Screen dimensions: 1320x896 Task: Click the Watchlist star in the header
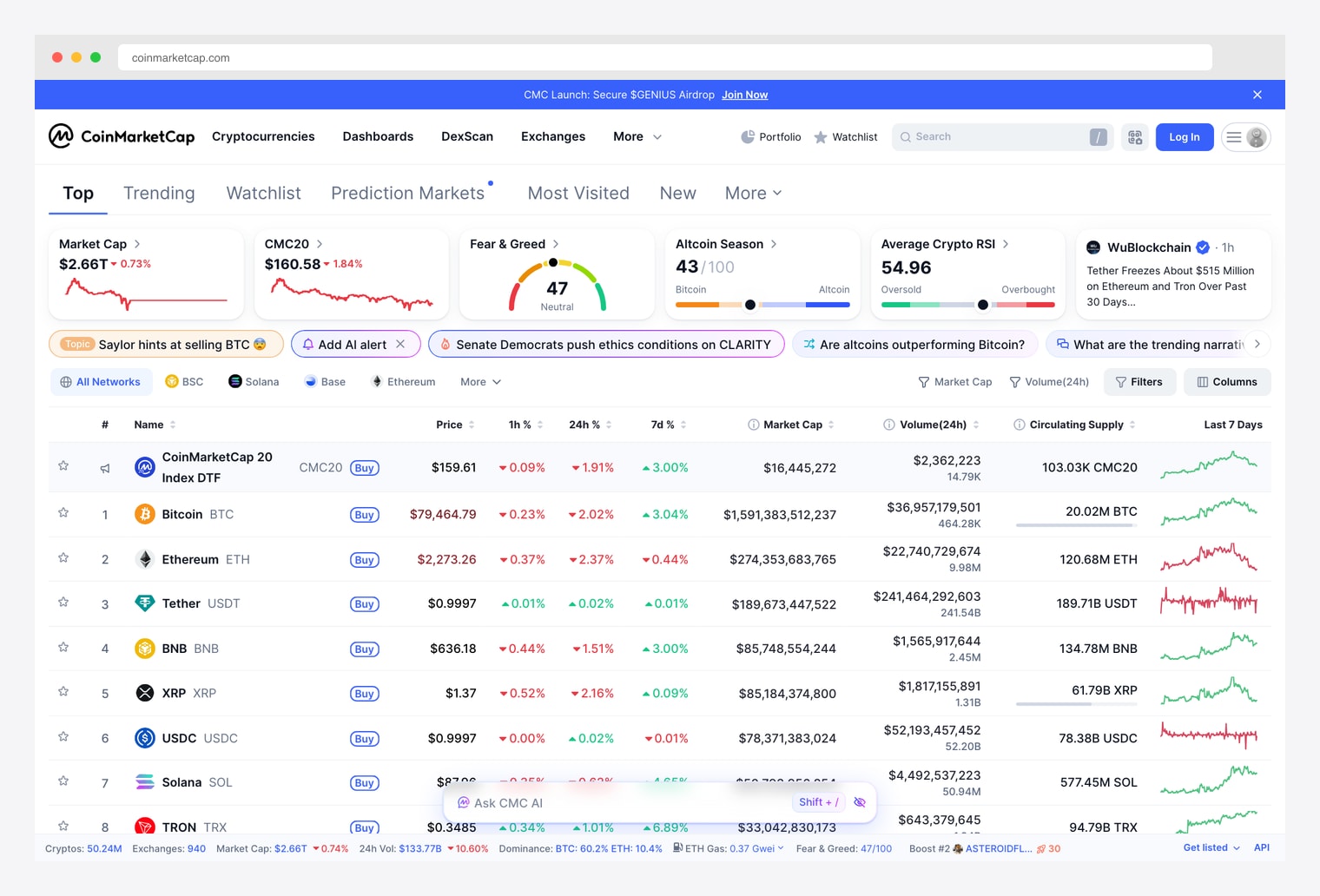click(x=821, y=137)
